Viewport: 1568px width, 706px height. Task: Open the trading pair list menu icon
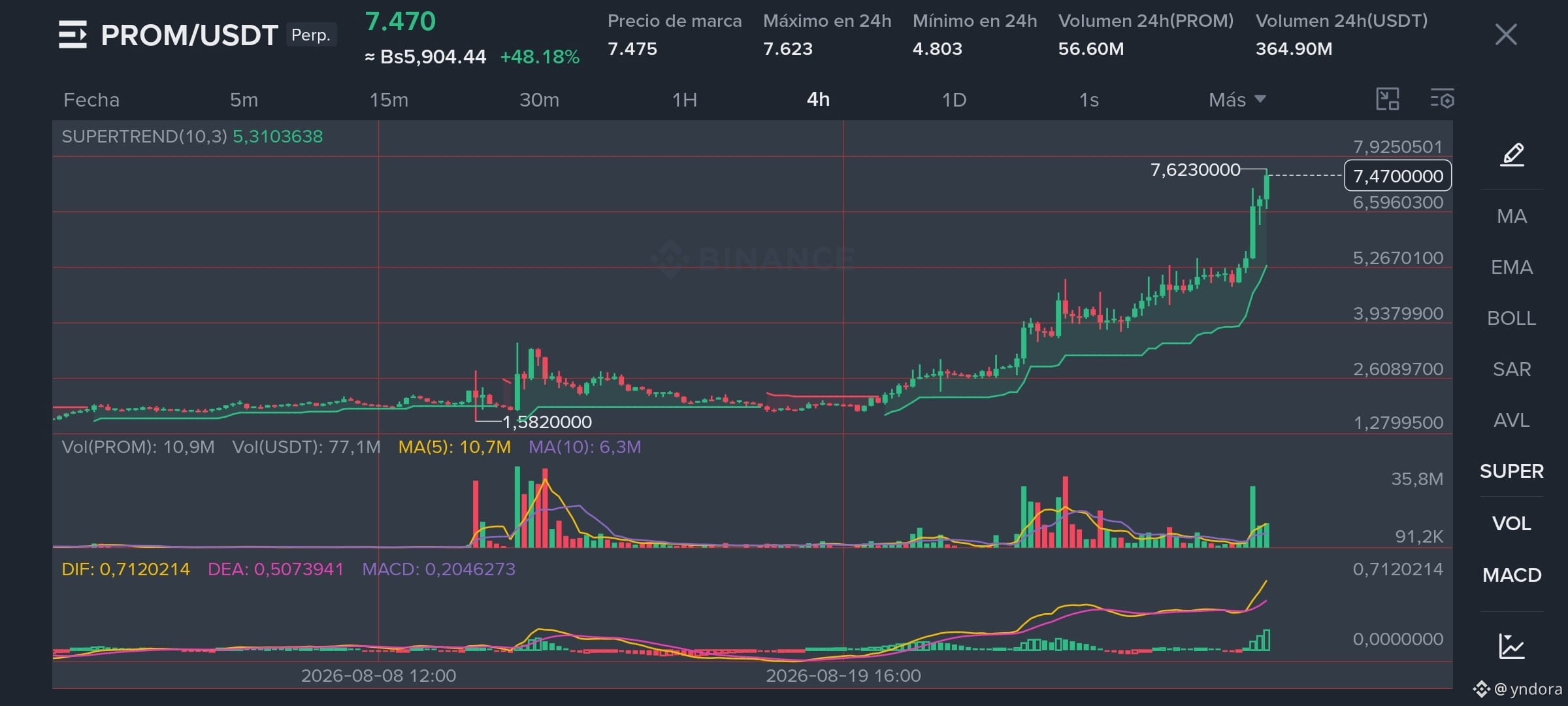pos(73,35)
